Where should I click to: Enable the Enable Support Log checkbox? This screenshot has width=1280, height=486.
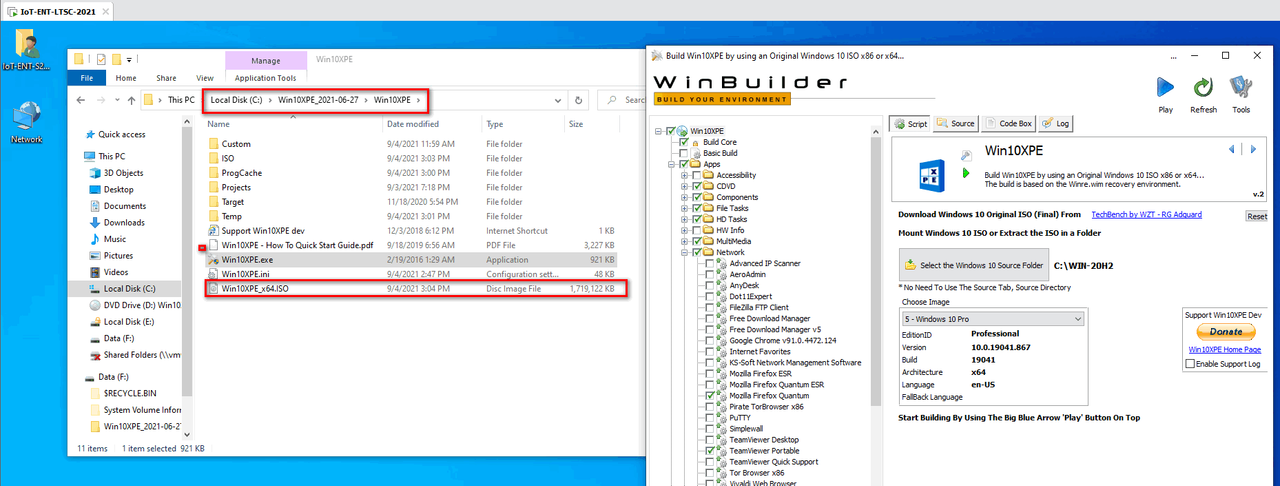[x=1189, y=364]
